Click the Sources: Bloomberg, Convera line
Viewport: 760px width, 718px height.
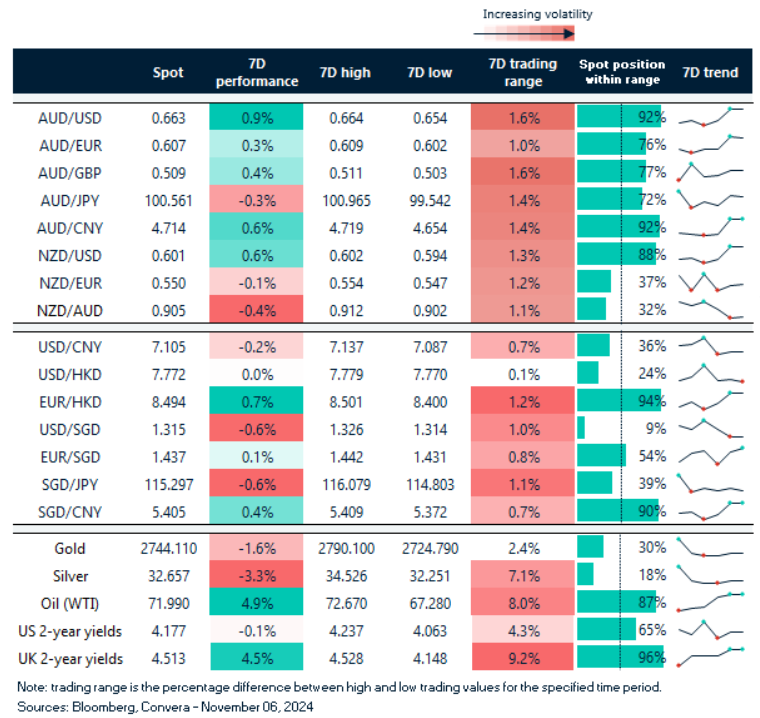pyautogui.click(x=165, y=707)
